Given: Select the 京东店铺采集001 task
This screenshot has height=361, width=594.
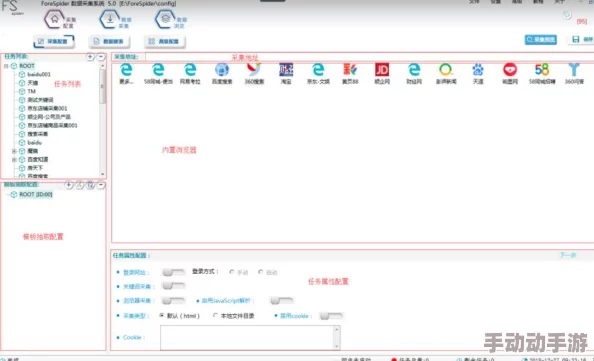Looking at the screenshot, I should tap(47, 108).
